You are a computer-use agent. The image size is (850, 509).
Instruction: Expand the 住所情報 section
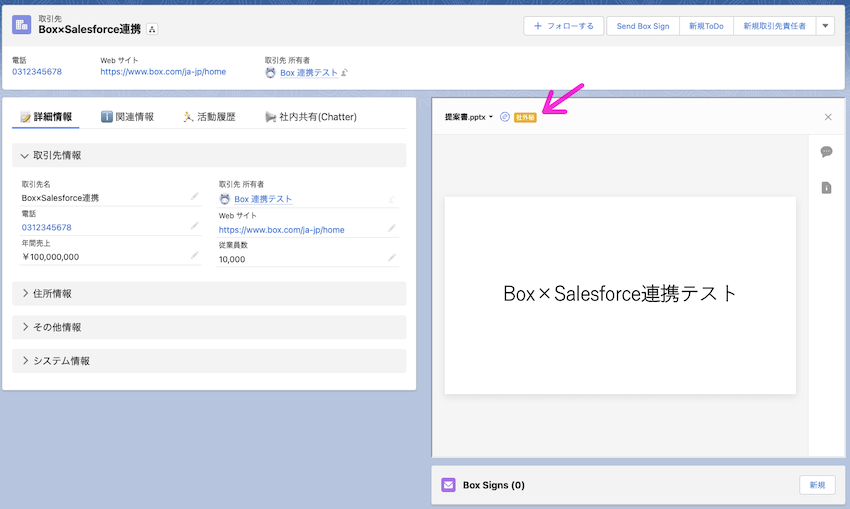pyautogui.click(x=209, y=293)
